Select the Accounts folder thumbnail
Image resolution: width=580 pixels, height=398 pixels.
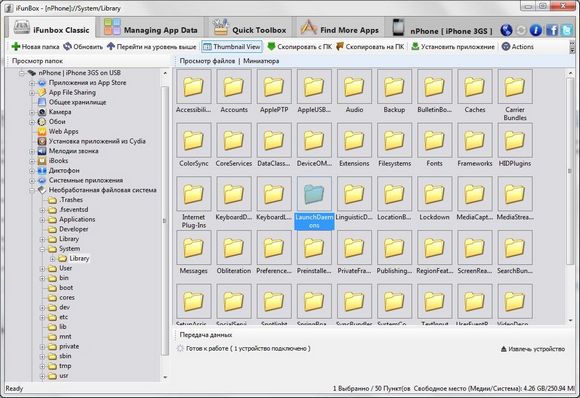click(x=234, y=87)
